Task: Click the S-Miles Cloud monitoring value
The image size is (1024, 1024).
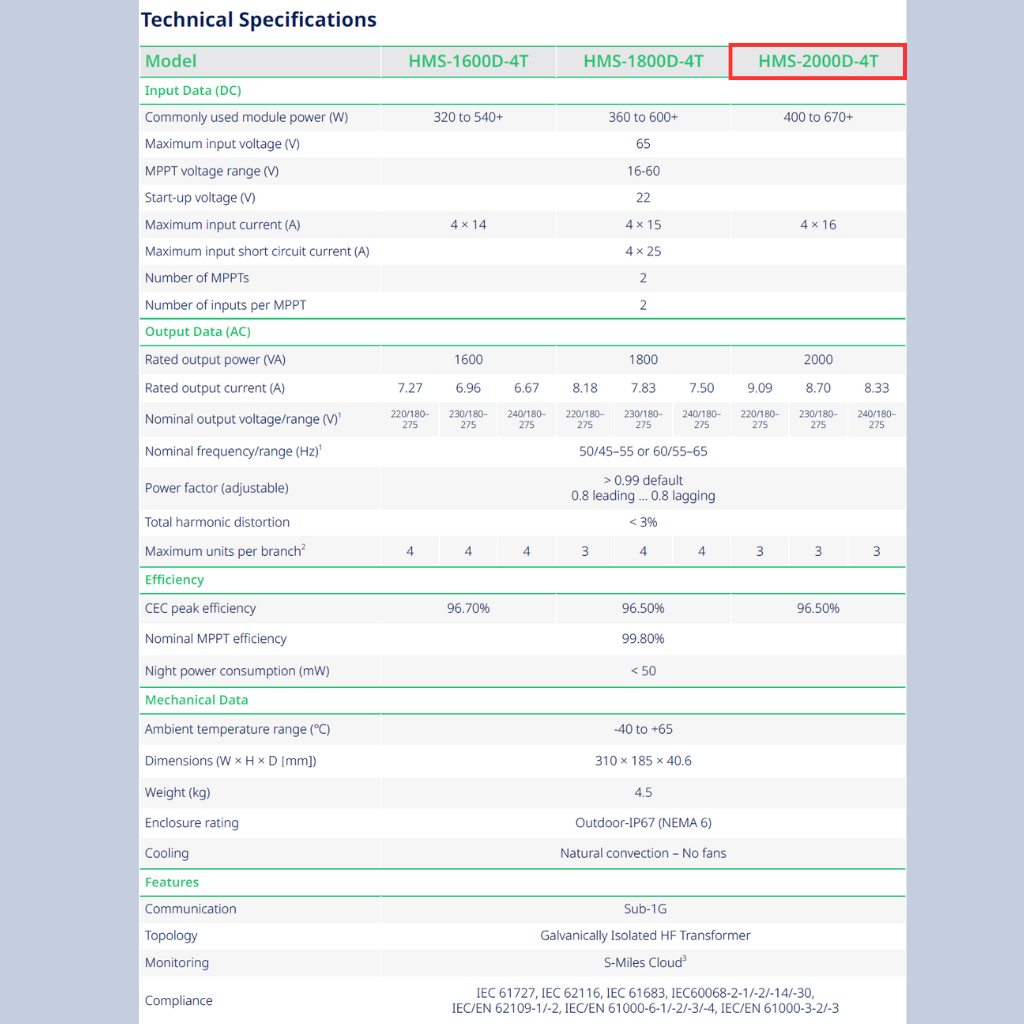Action: 645,963
